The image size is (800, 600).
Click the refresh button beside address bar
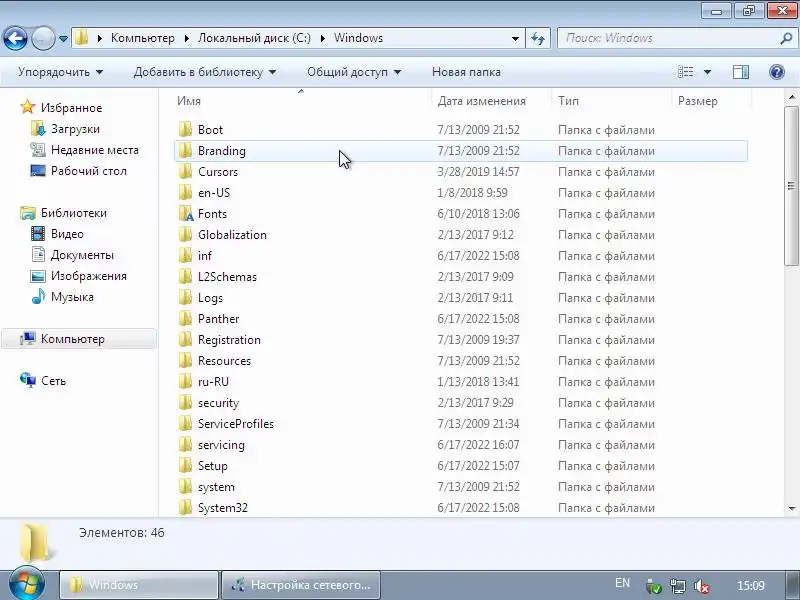pyautogui.click(x=538, y=38)
